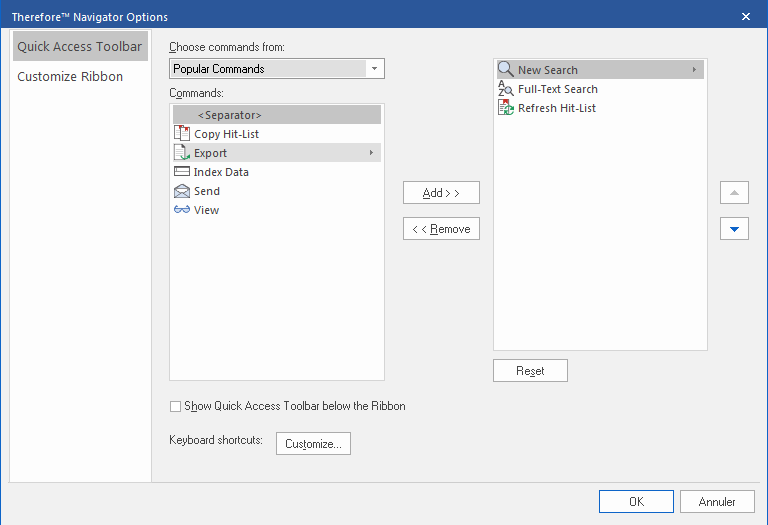Cancel with the Annuler button
The height and width of the screenshot is (525, 768).
click(x=717, y=501)
